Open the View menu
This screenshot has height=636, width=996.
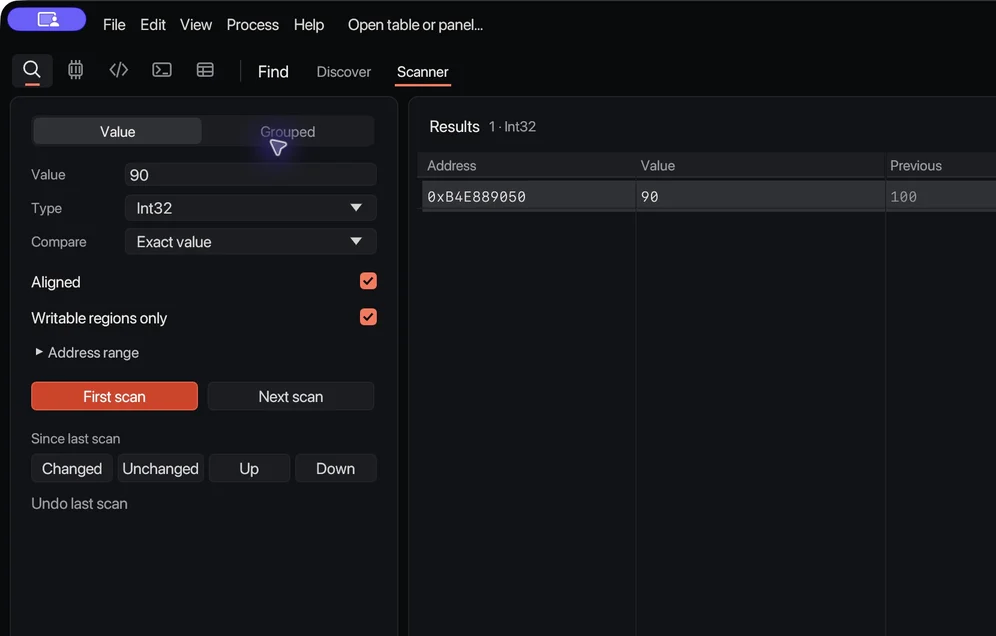click(x=196, y=25)
